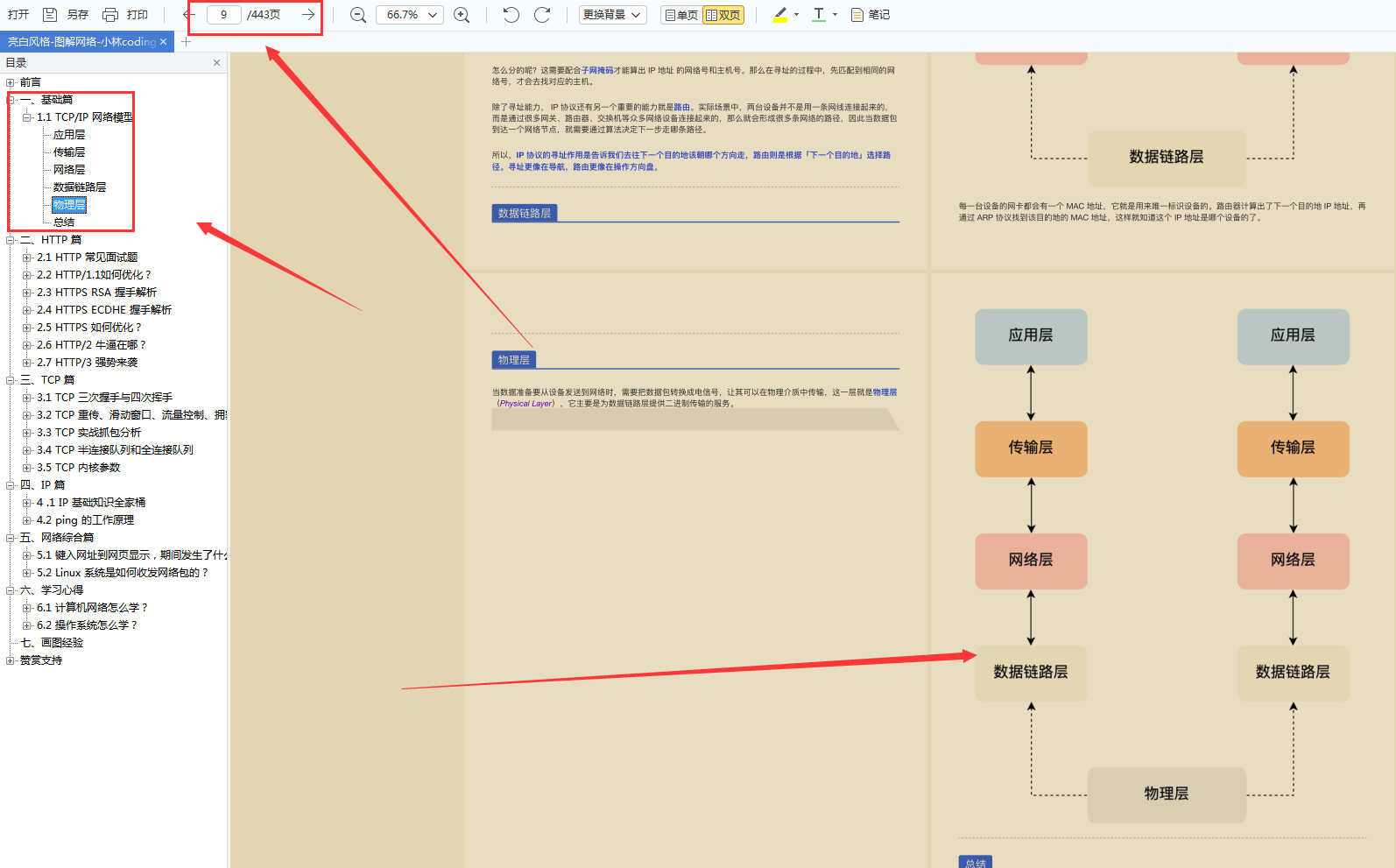
Task: Select 七、画图经验 outline entry
Action: tap(52, 643)
